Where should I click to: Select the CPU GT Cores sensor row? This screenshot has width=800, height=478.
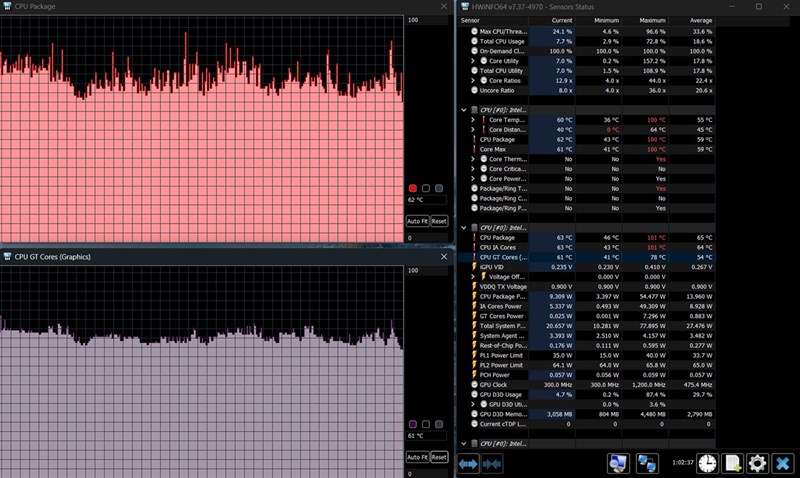[x=587, y=257]
